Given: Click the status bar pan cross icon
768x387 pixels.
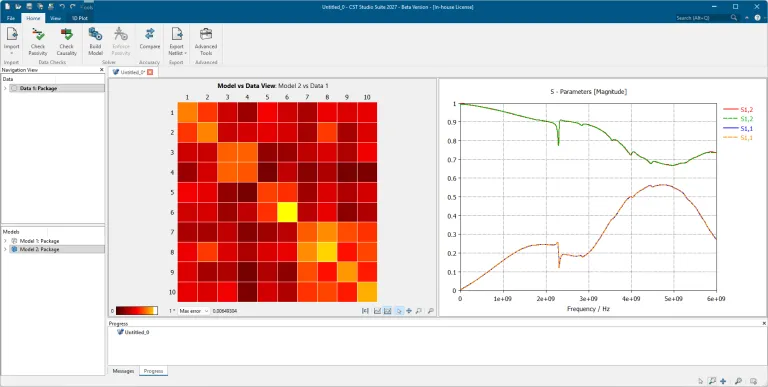Looking at the screenshot, I should (723, 381).
